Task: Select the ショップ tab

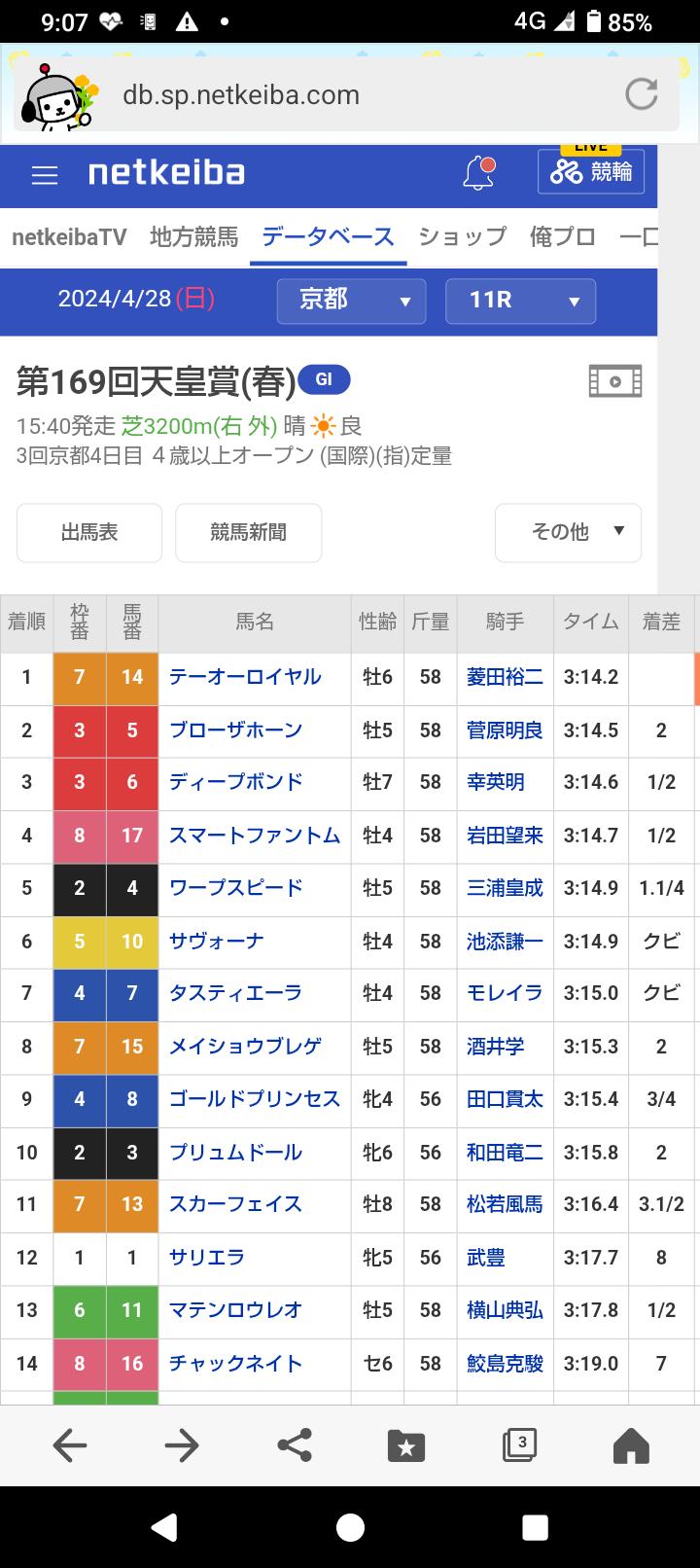Action: point(463,236)
